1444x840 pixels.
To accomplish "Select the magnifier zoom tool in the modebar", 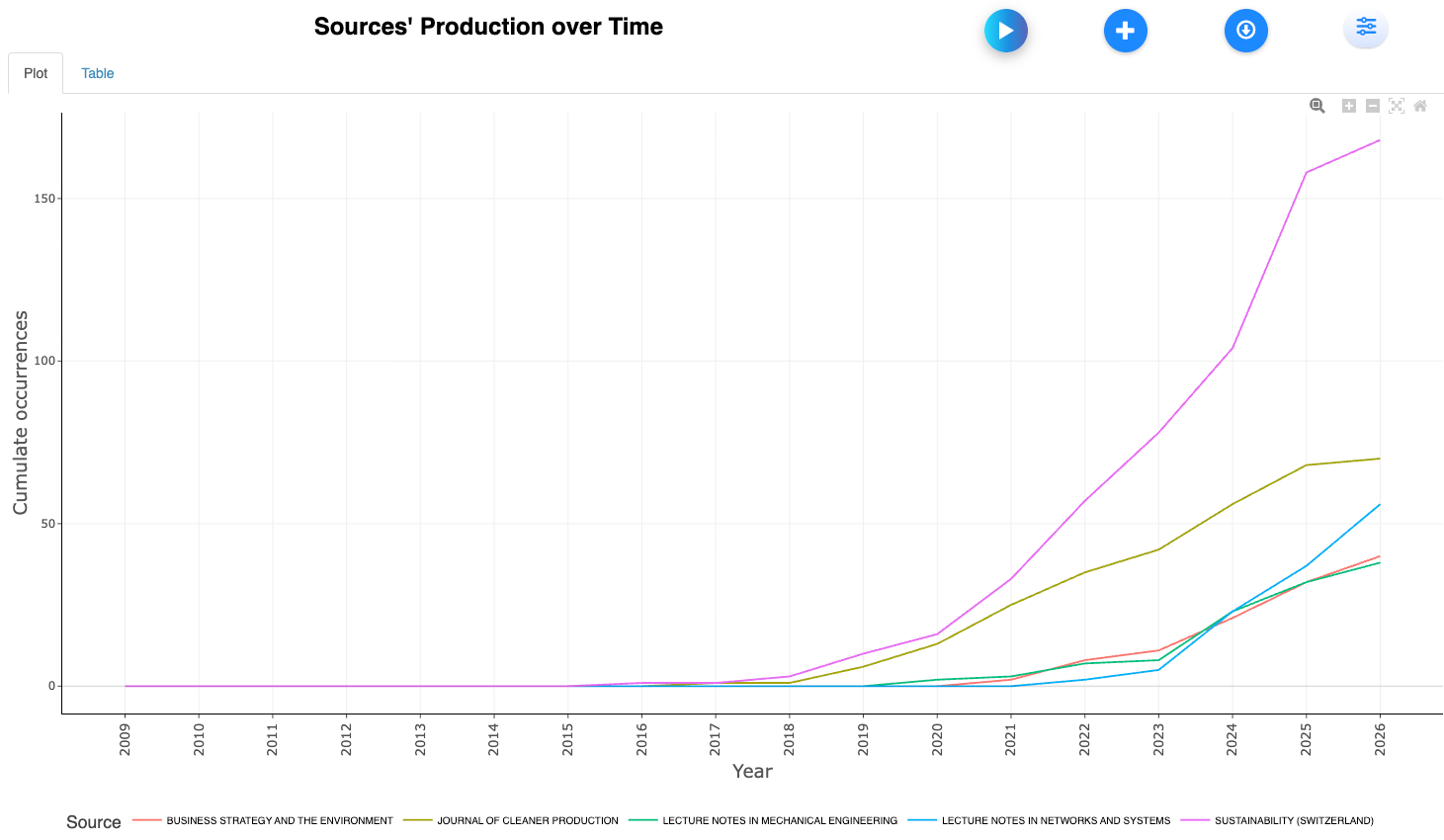I will pyautogui.click(x=1317, y=106).
